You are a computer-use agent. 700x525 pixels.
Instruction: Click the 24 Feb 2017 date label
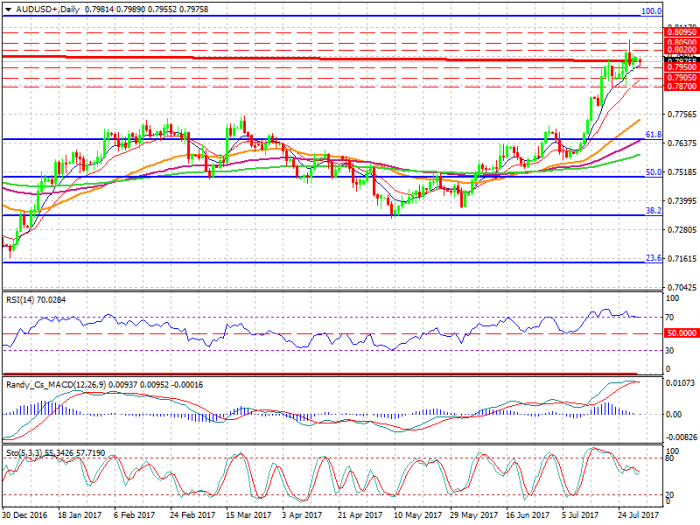[x=192, y=515]
